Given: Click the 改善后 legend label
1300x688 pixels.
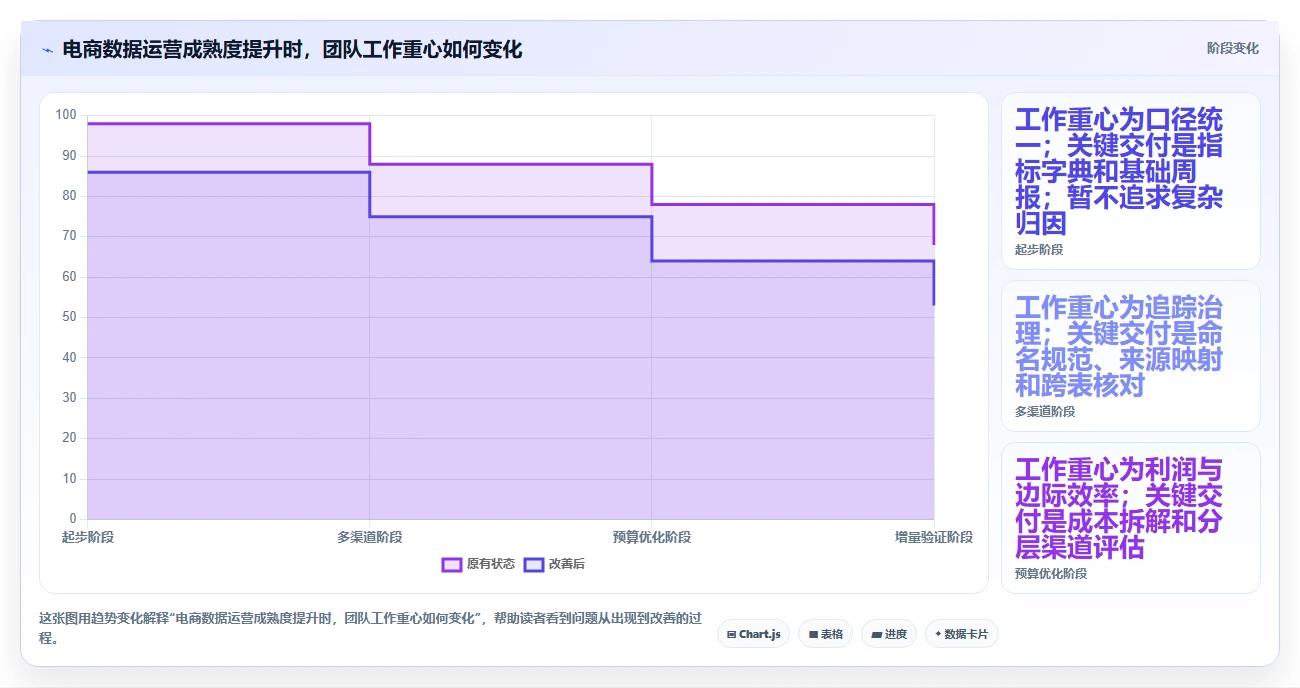Looking at the screenshot, I should click(x=567, y=564).
